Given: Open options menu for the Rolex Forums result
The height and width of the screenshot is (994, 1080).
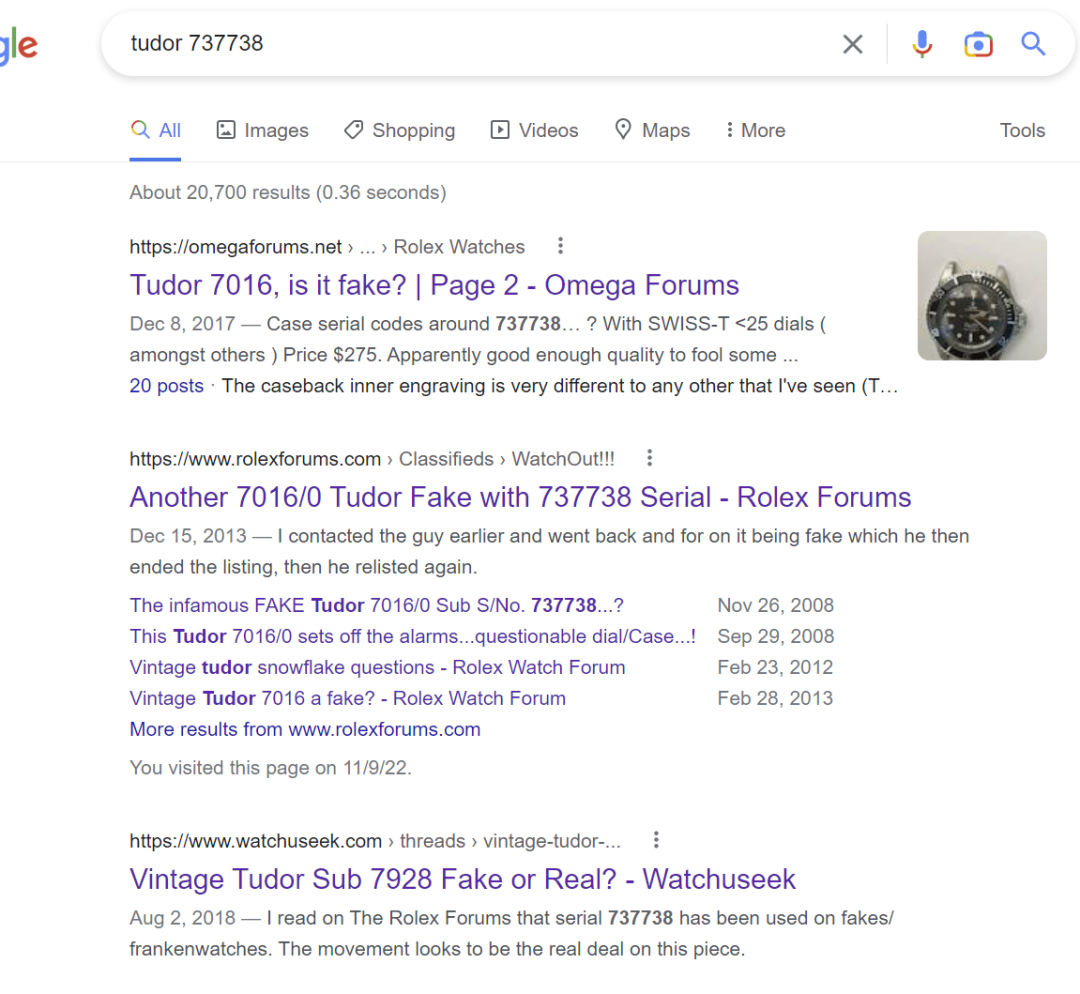Looking at the screenshot, I should click(x=649, y=457).
